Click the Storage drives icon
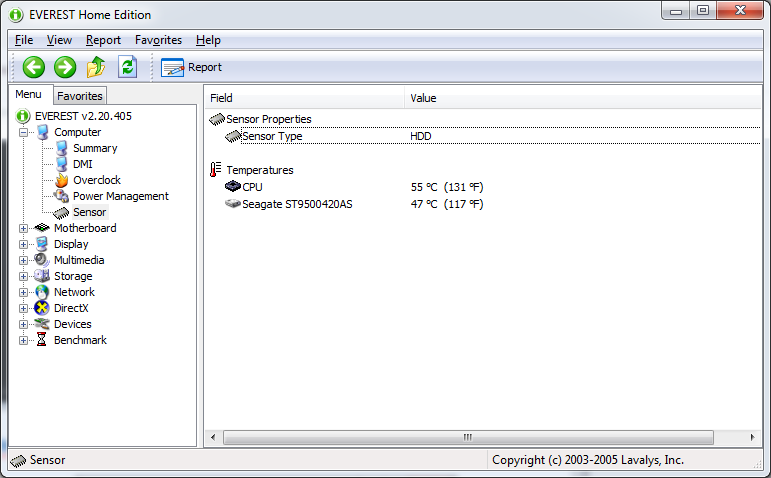 coord(42,276)
